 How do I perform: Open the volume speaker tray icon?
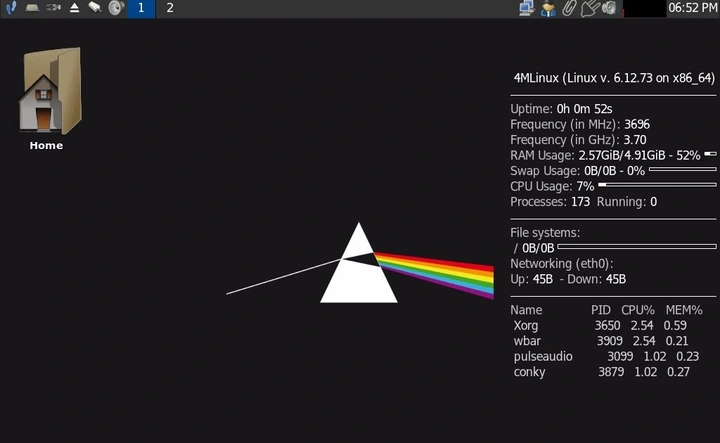[x=608, y=9]
